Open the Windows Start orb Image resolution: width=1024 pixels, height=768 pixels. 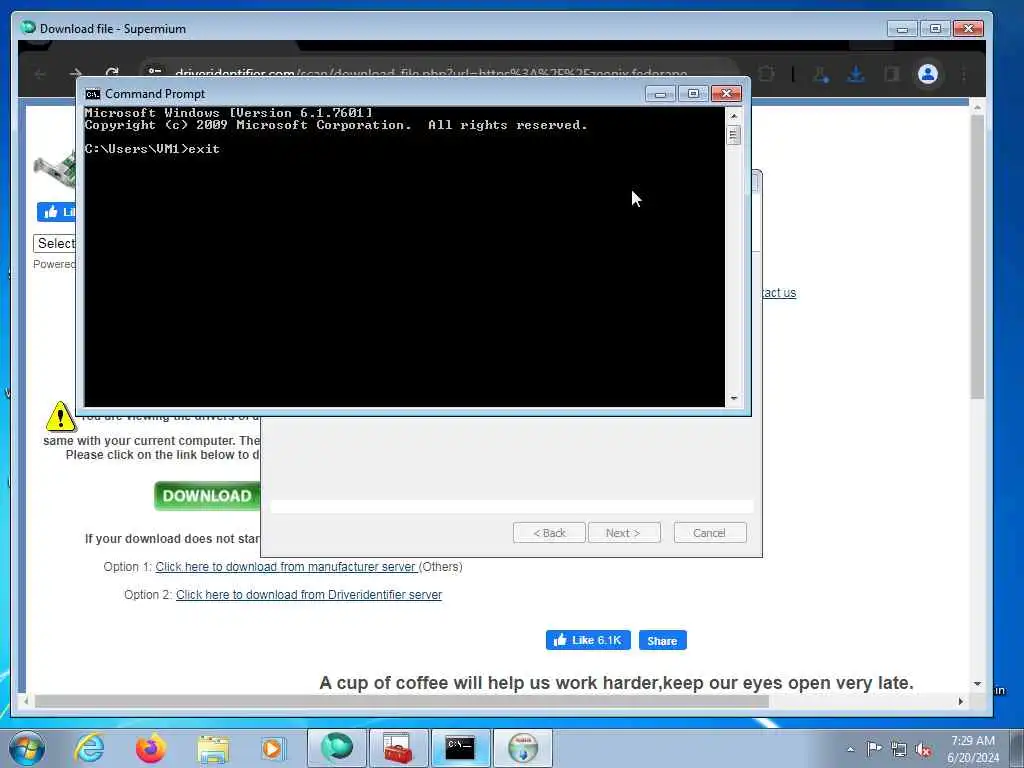pyautogui.click(x=27, y=748)
